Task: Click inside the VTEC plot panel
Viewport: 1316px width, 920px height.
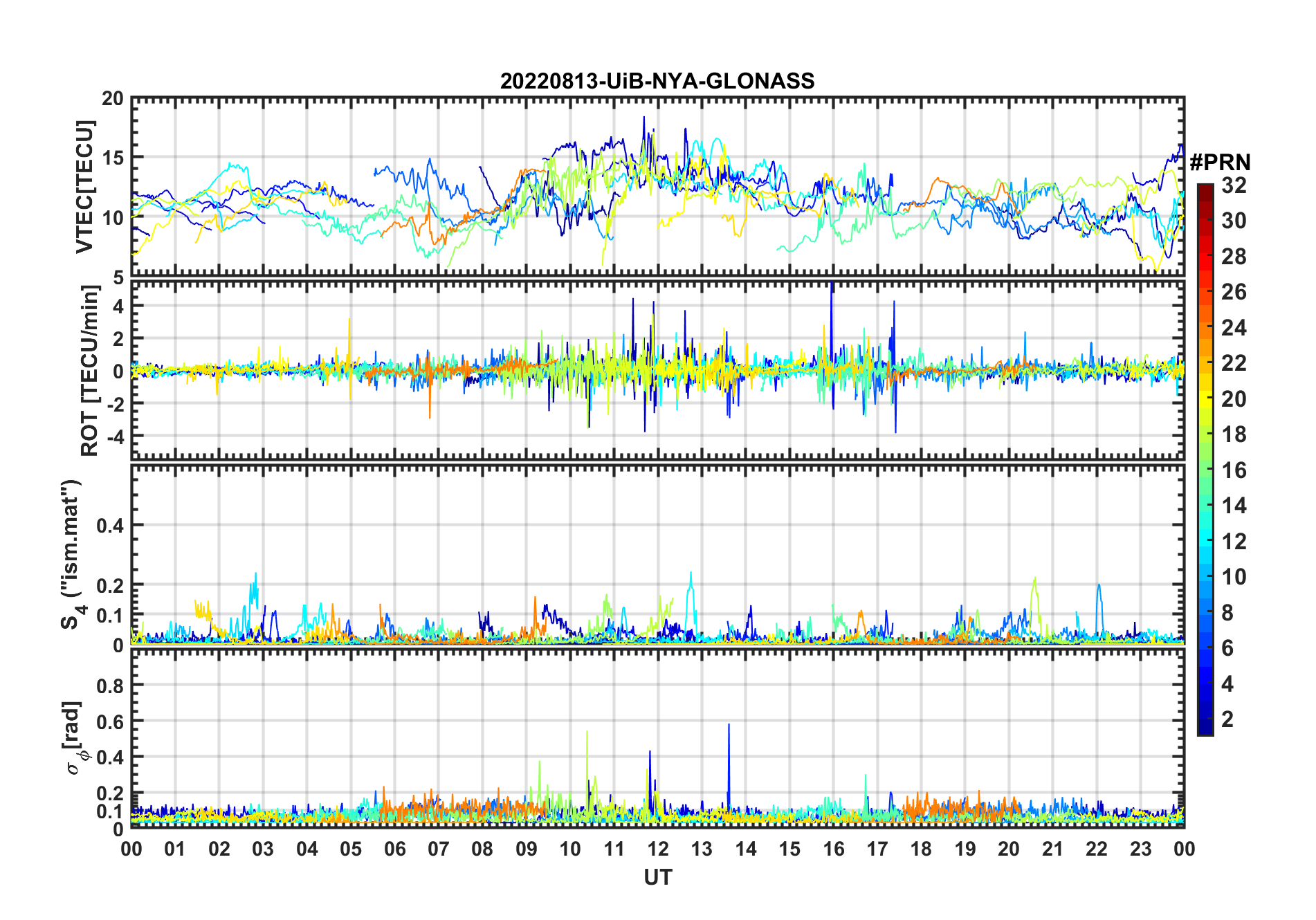Action: [x=657, y=187]
